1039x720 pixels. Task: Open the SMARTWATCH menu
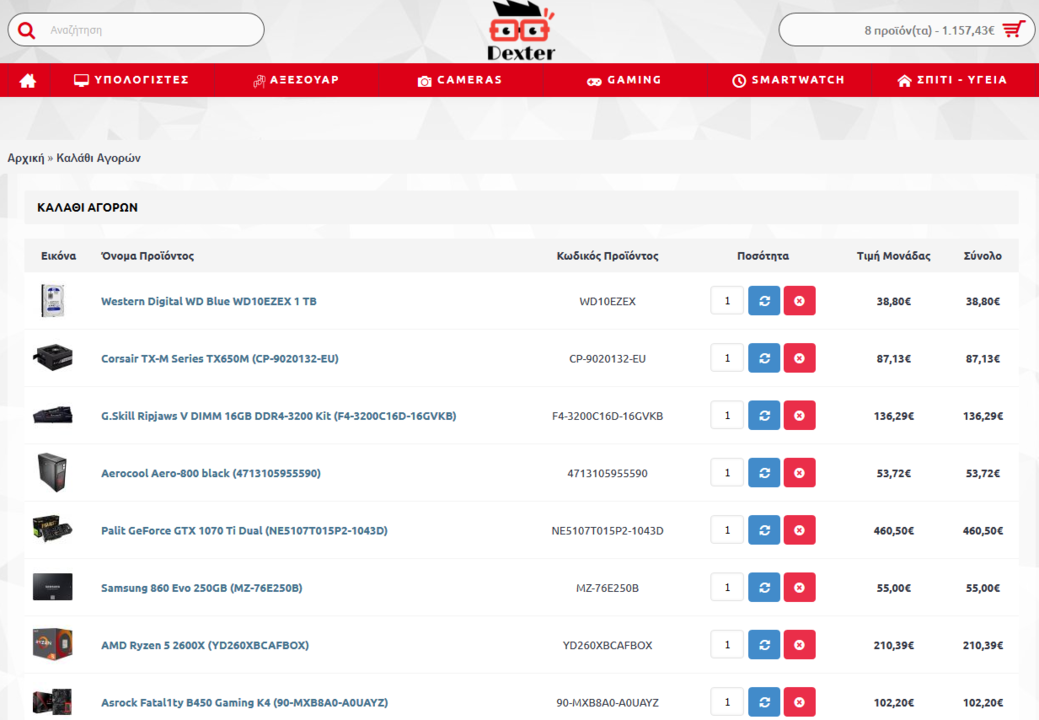(x=789, y=80)
